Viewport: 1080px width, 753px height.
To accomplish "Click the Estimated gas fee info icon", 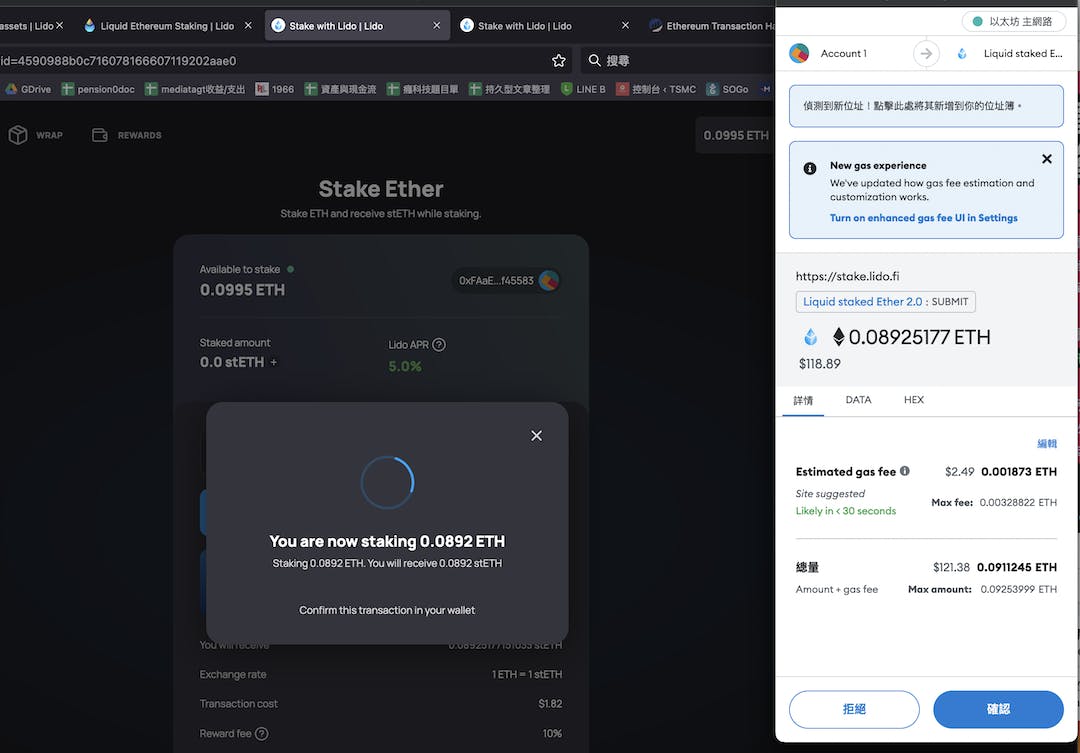I will (904, 471).
